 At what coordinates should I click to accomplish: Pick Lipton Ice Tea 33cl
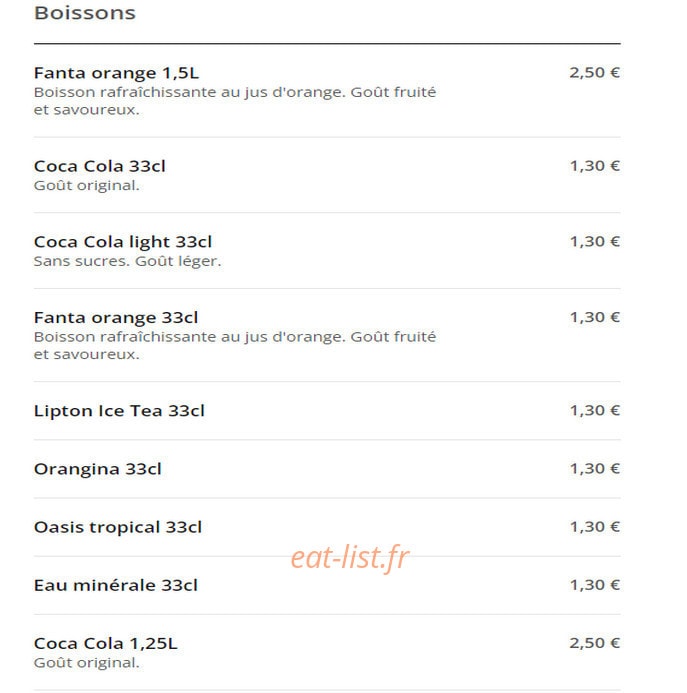point(119,411)
